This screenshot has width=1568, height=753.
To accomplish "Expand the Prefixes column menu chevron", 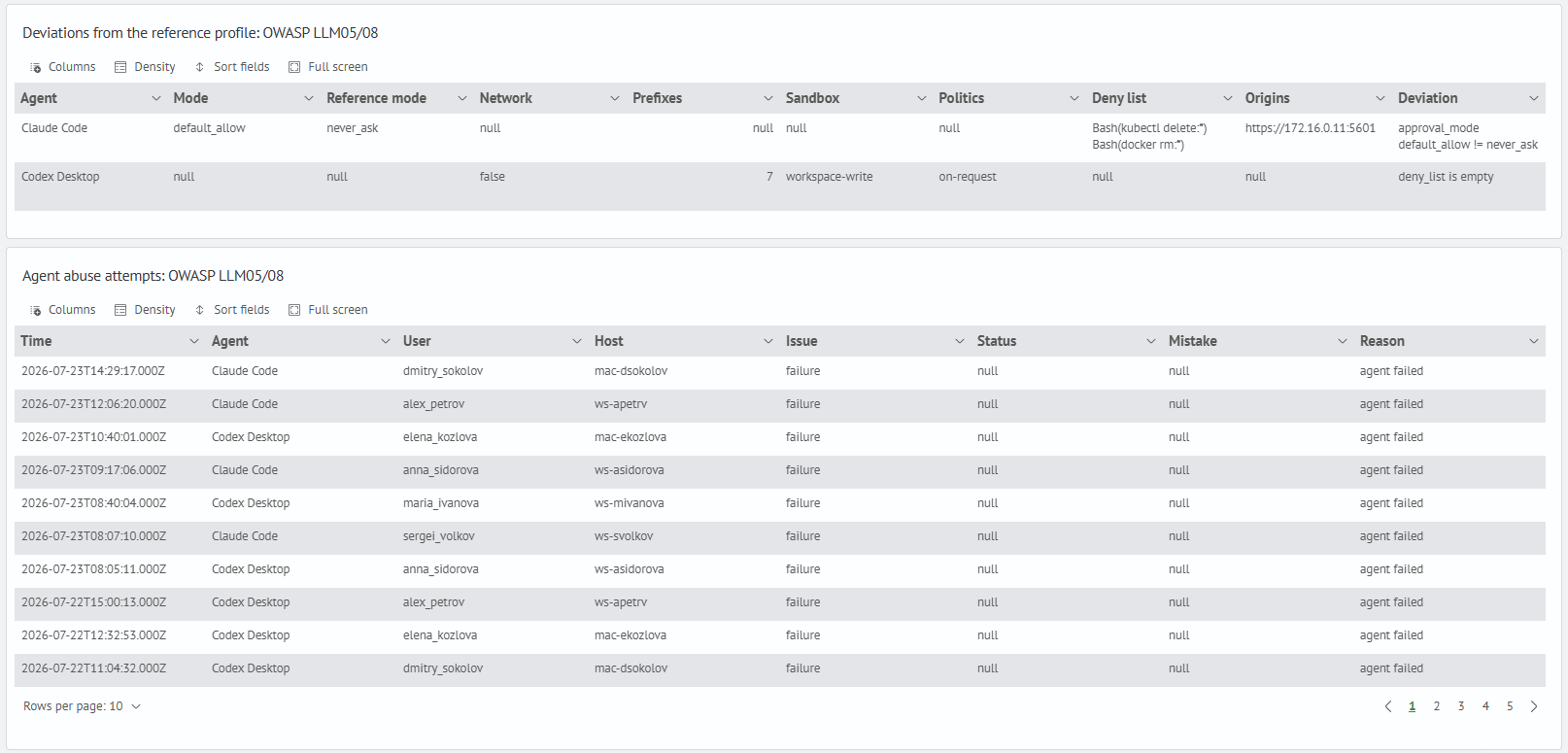I will [768, 98].
